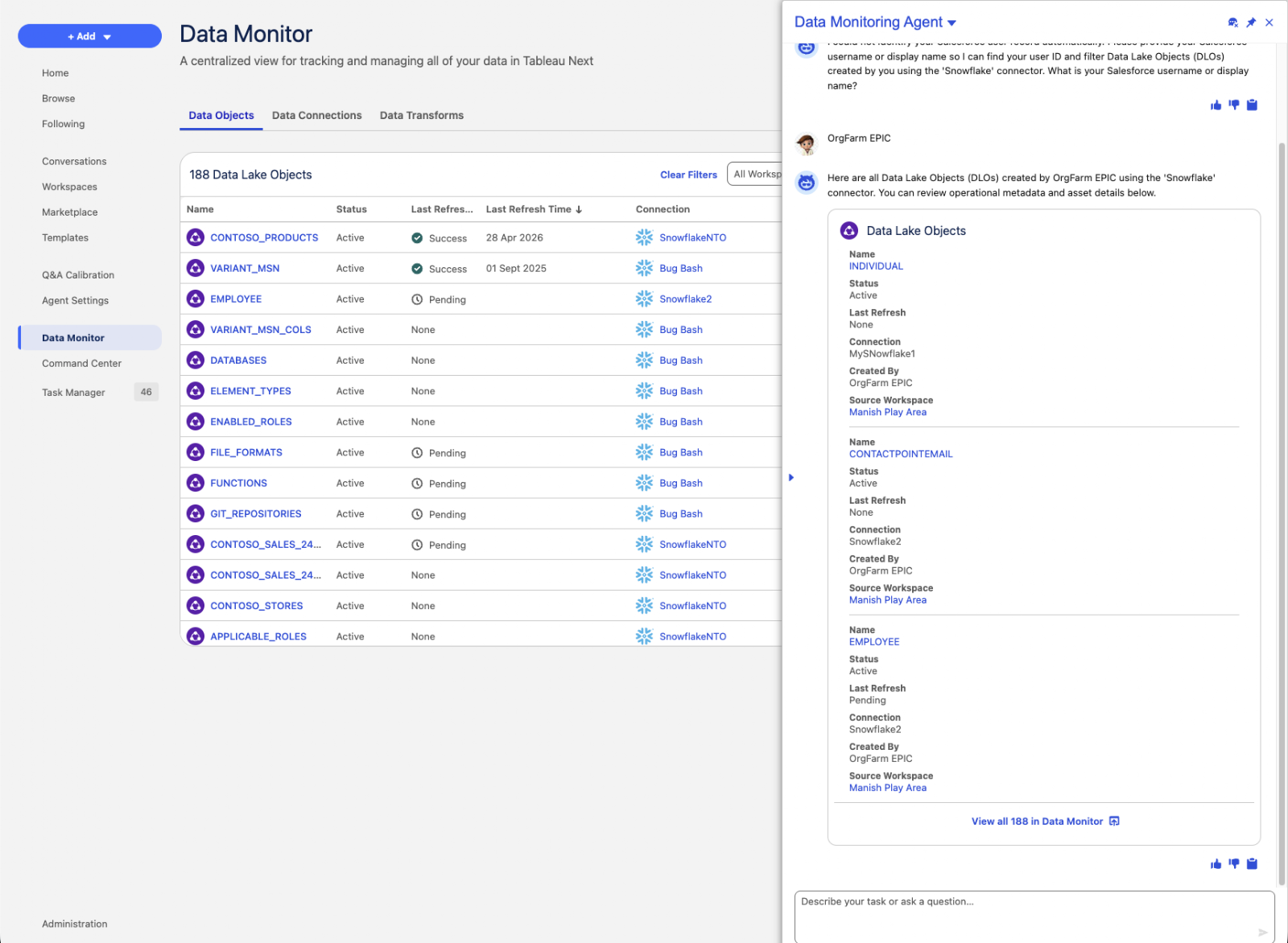This screenshot has height=943, width=1288.
Task: Click the pending clock icon in the FILE_FORMATS row
Action: tap(417, 453)
